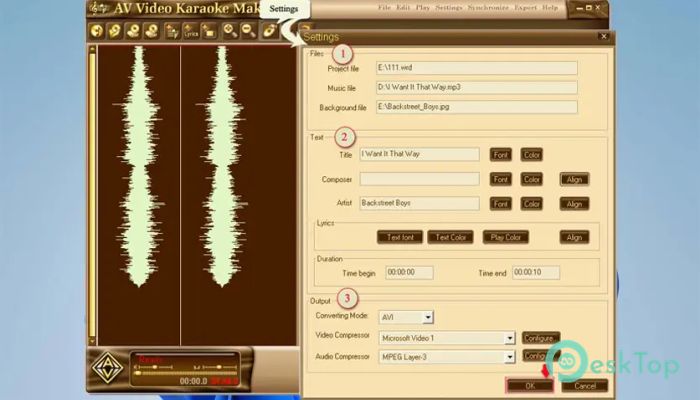700x400 pixels.
Task: Expand the Video Compressor dropdown
Action: click(x=509, y=338)
